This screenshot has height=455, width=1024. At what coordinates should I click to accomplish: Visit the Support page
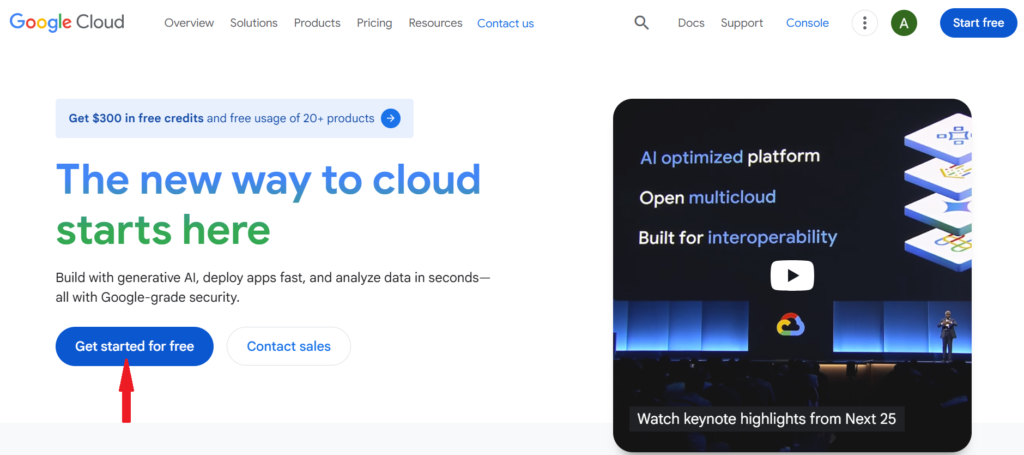[742, 23]
